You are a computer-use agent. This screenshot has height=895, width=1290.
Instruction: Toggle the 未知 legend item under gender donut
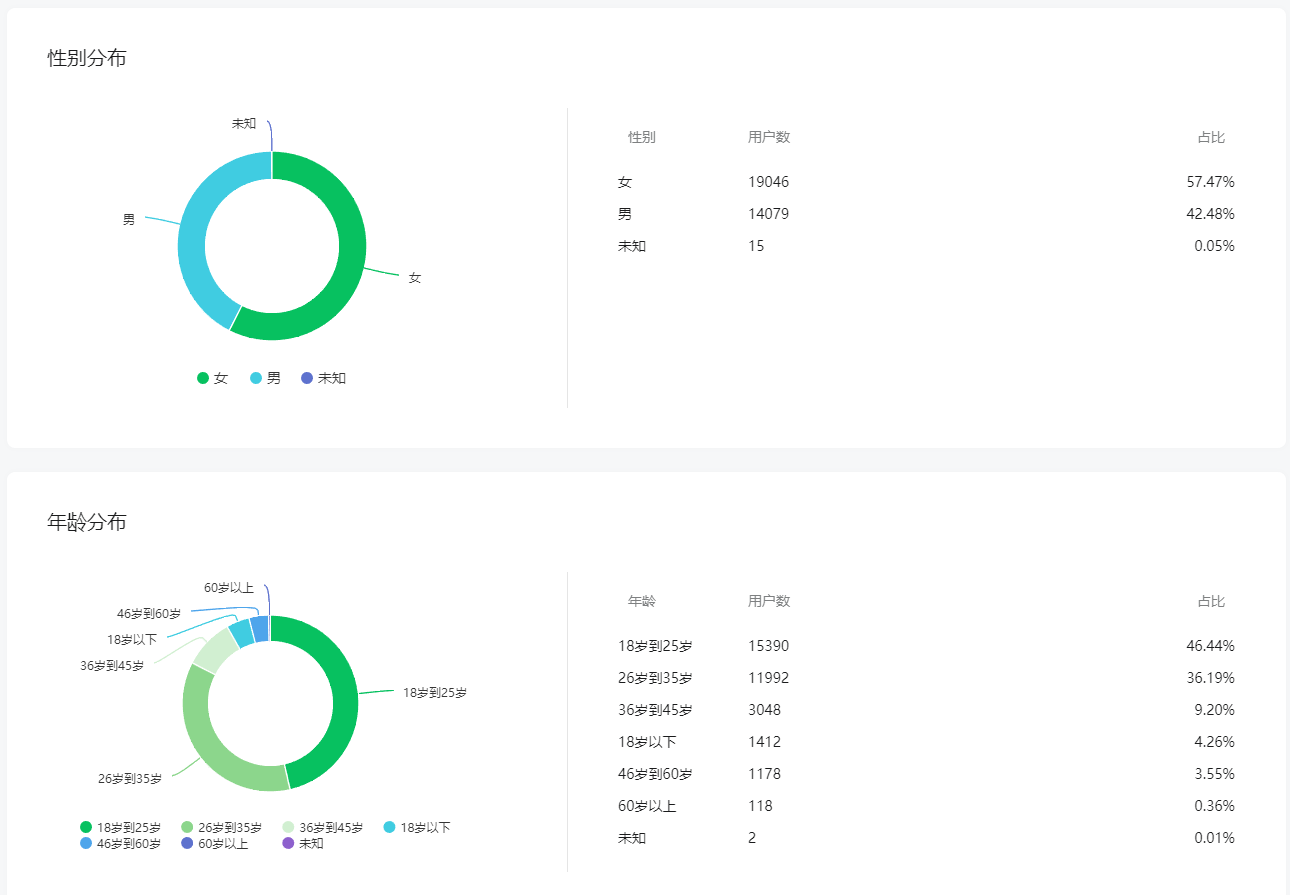pyautogui.click(x=323, y=378)
